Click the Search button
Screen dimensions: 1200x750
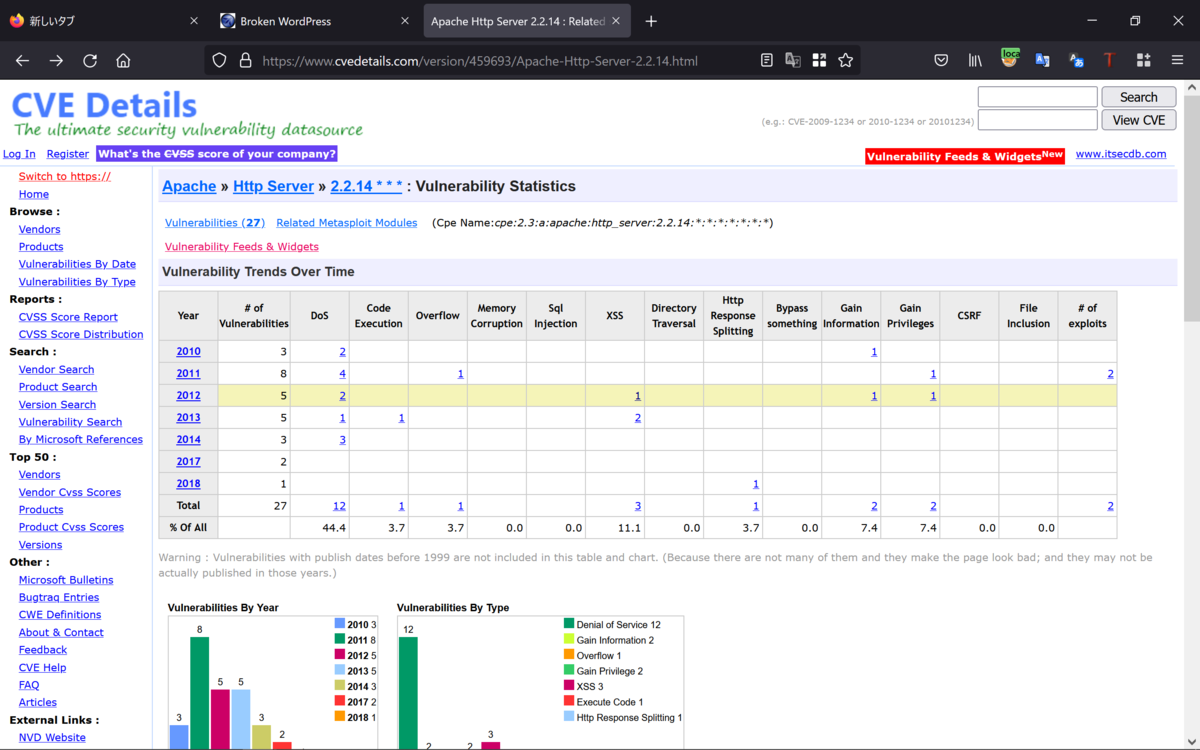coord(1138,97)
